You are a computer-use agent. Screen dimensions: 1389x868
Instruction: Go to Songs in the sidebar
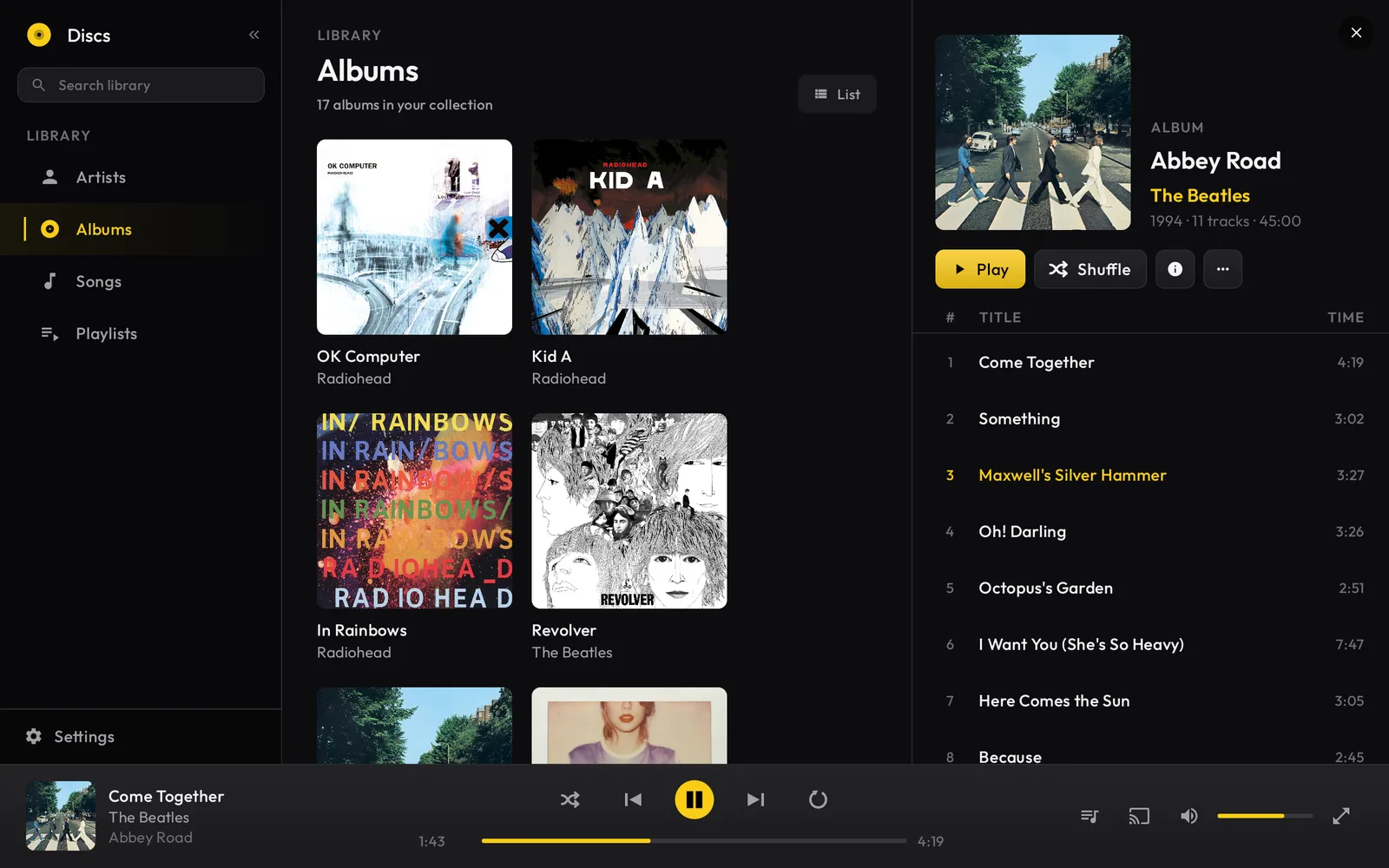point(141,281)
